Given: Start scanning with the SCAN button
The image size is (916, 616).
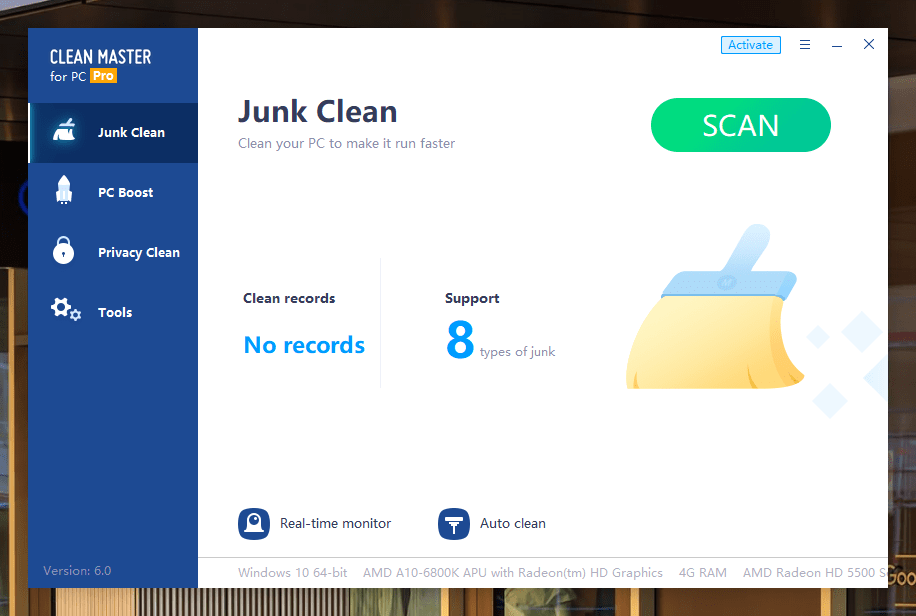Looking at the screenshot, I should (x=740, y=125).
